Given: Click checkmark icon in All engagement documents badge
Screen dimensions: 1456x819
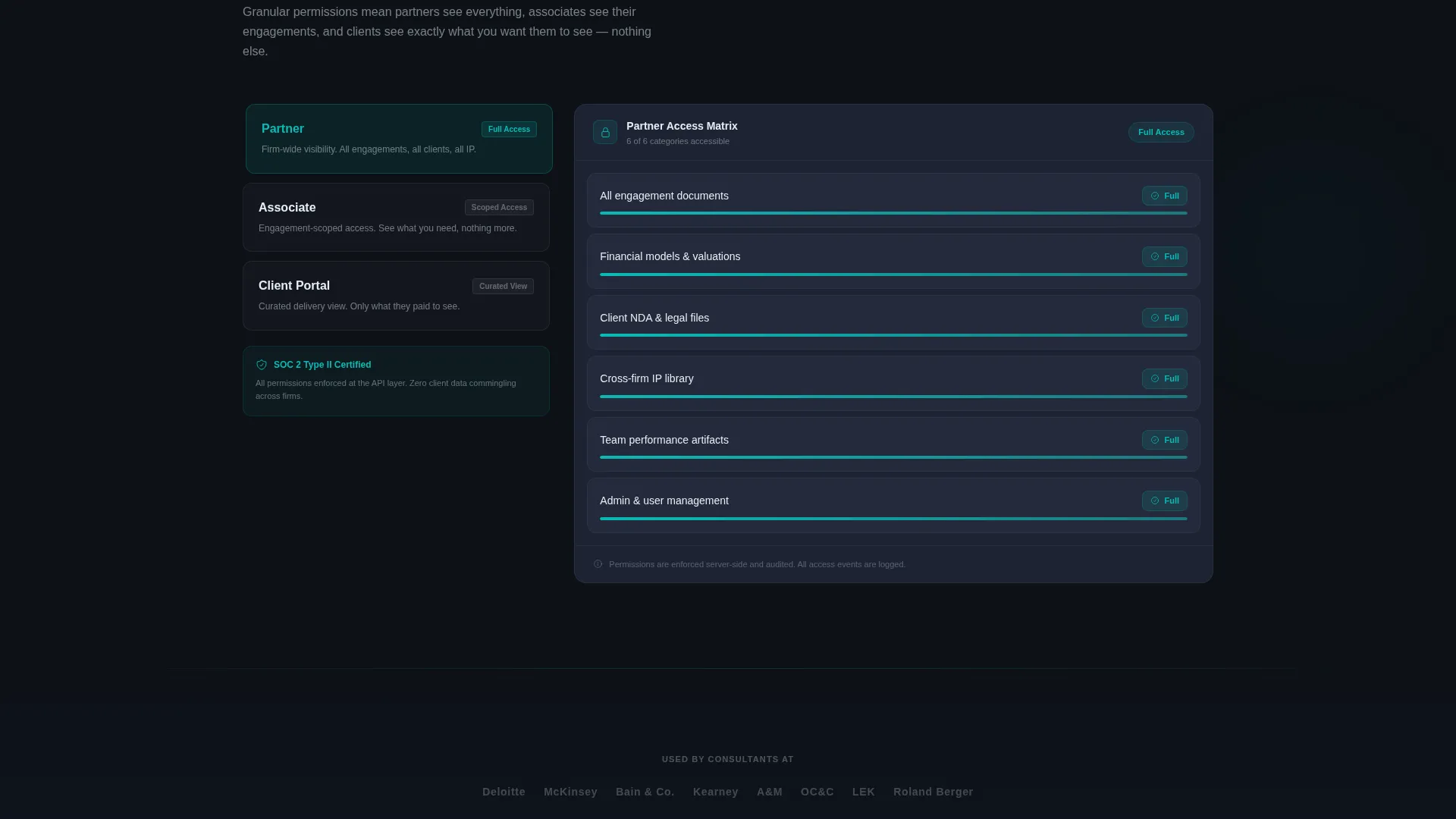Looking at the screenshot, I should pos(1155,196).
